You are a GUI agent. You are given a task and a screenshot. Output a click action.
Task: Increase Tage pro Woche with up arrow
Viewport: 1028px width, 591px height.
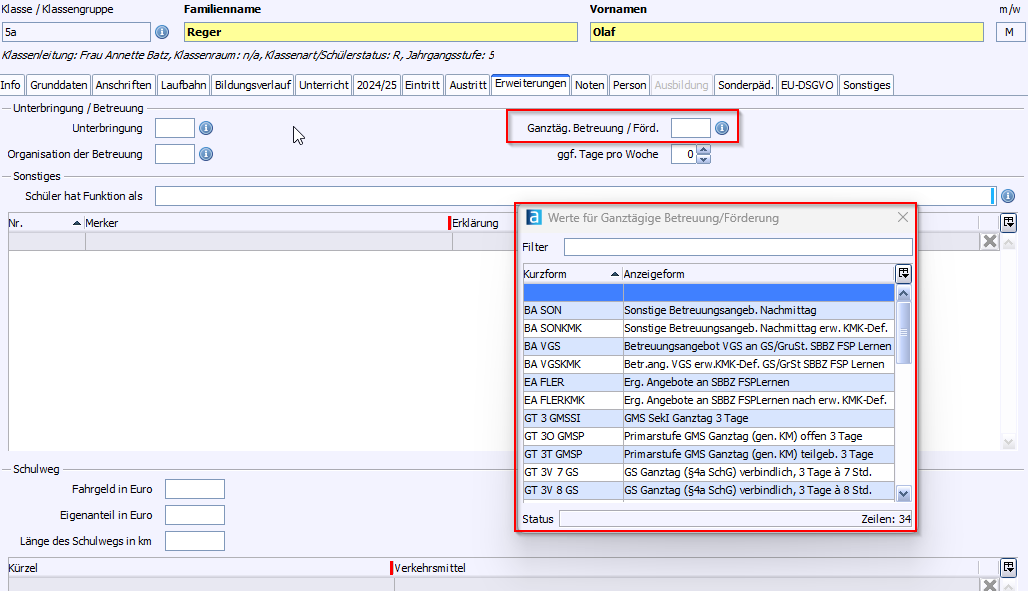coord(703,150)
